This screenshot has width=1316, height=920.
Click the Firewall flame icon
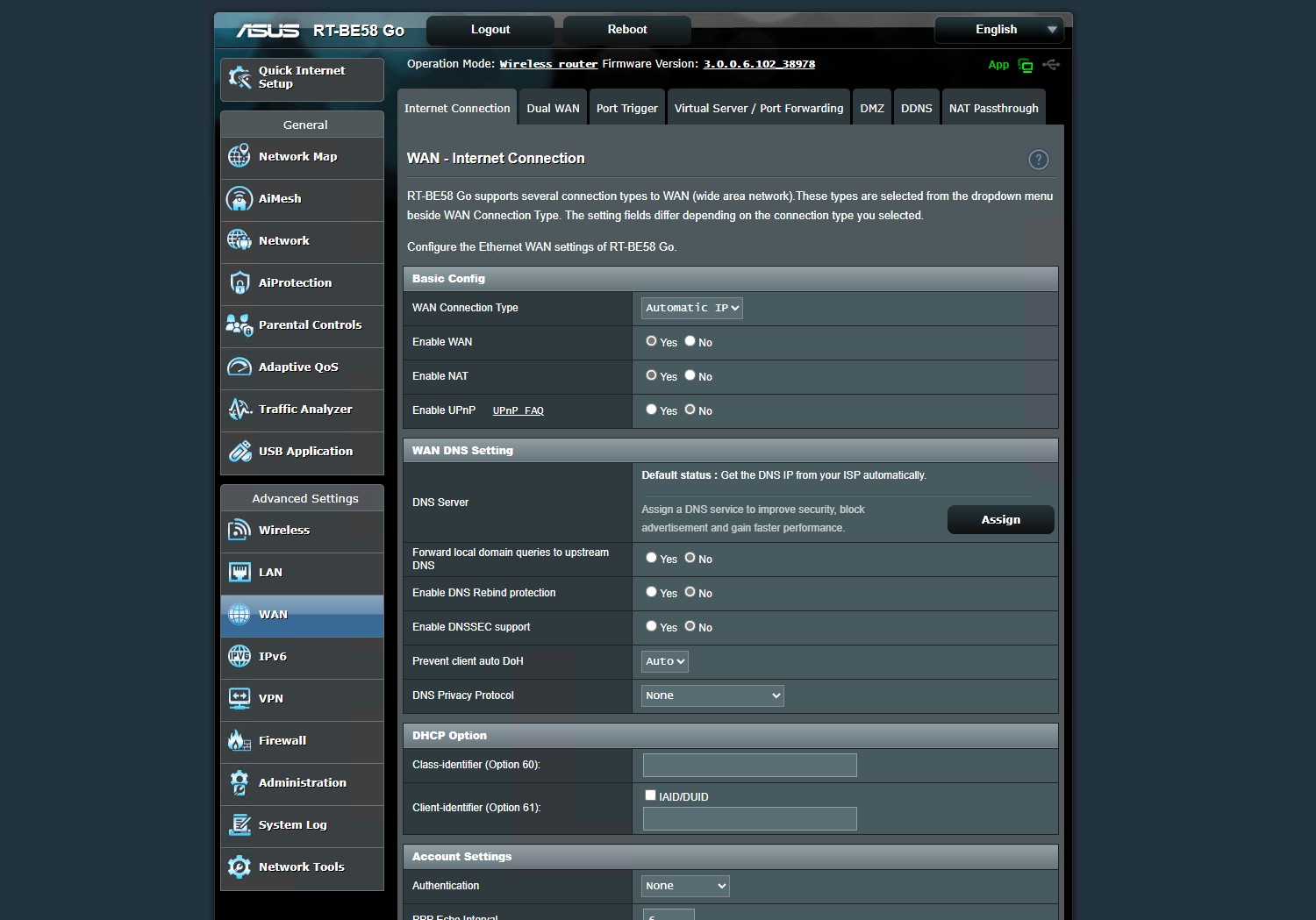tap(240, 740)
